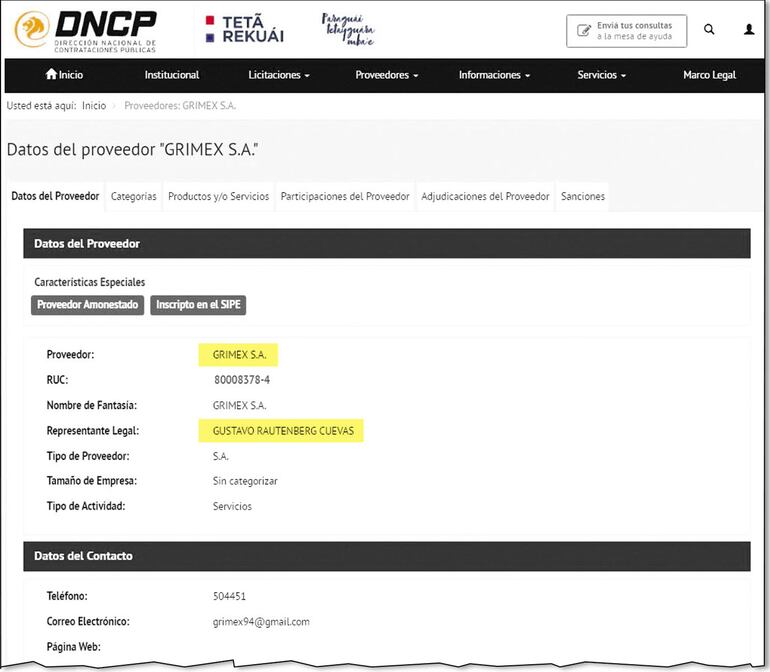
Task: Click the home icon beside Inicio
Action: click(x=51, y=74)
